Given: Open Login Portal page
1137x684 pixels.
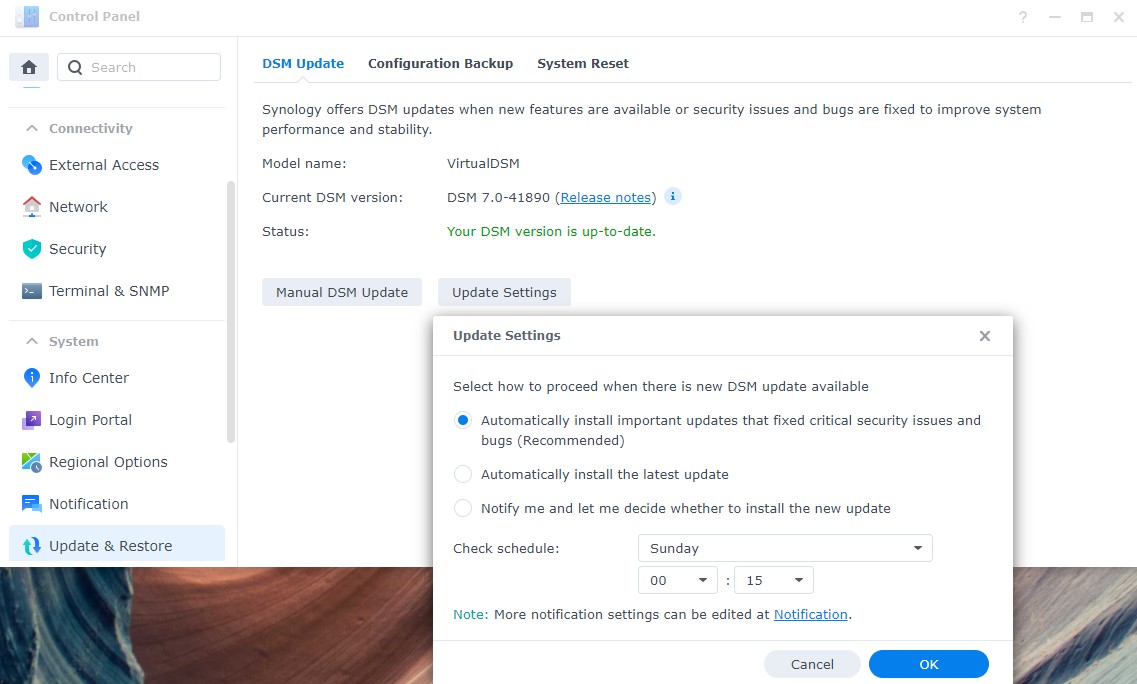Looking at the screenshot, I should 117,420.
